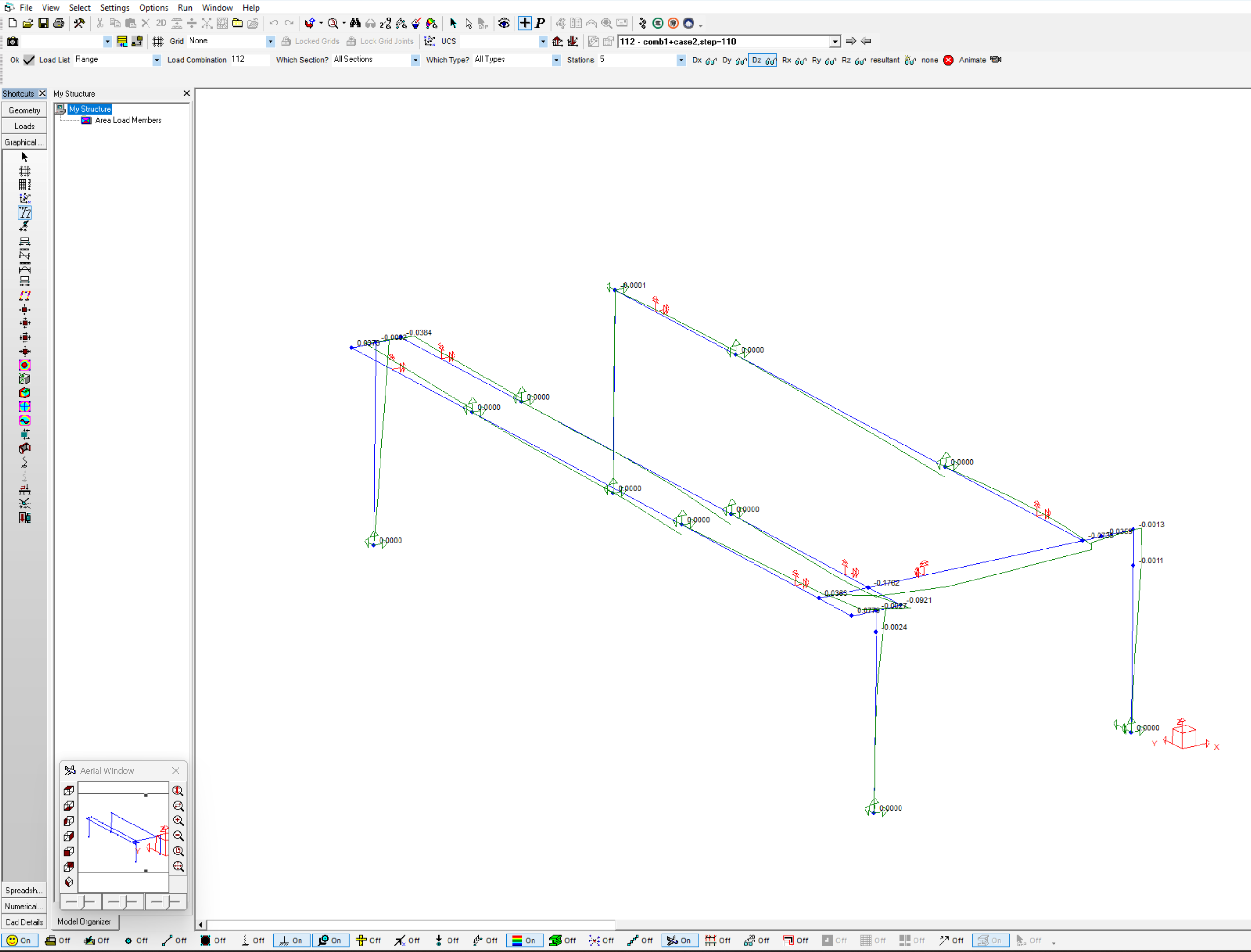This screenshot has width=1251, height=952.
Task: Click the italic P icon in the toolbar
Action: point(540,23)
